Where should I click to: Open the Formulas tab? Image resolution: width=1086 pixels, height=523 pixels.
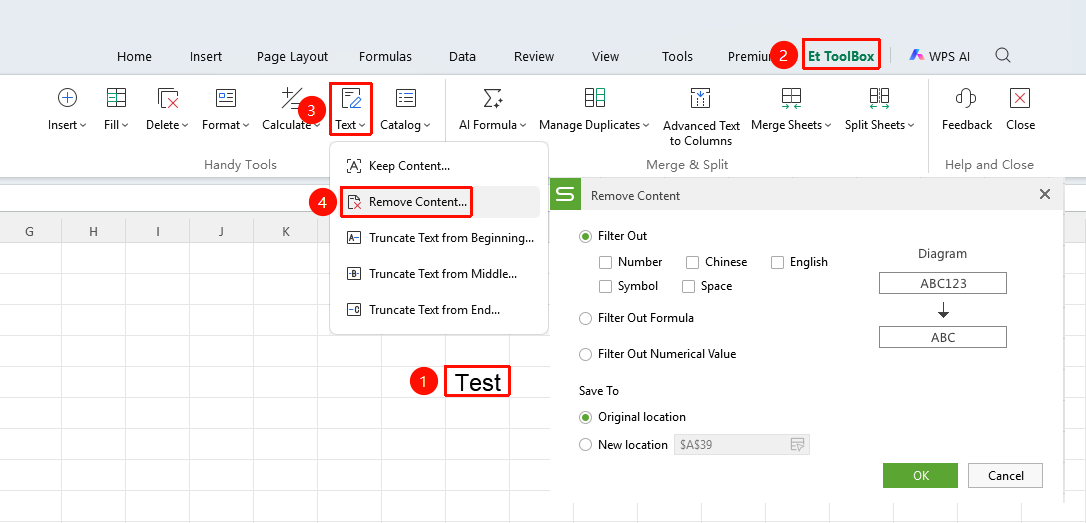tap(385, 57)
